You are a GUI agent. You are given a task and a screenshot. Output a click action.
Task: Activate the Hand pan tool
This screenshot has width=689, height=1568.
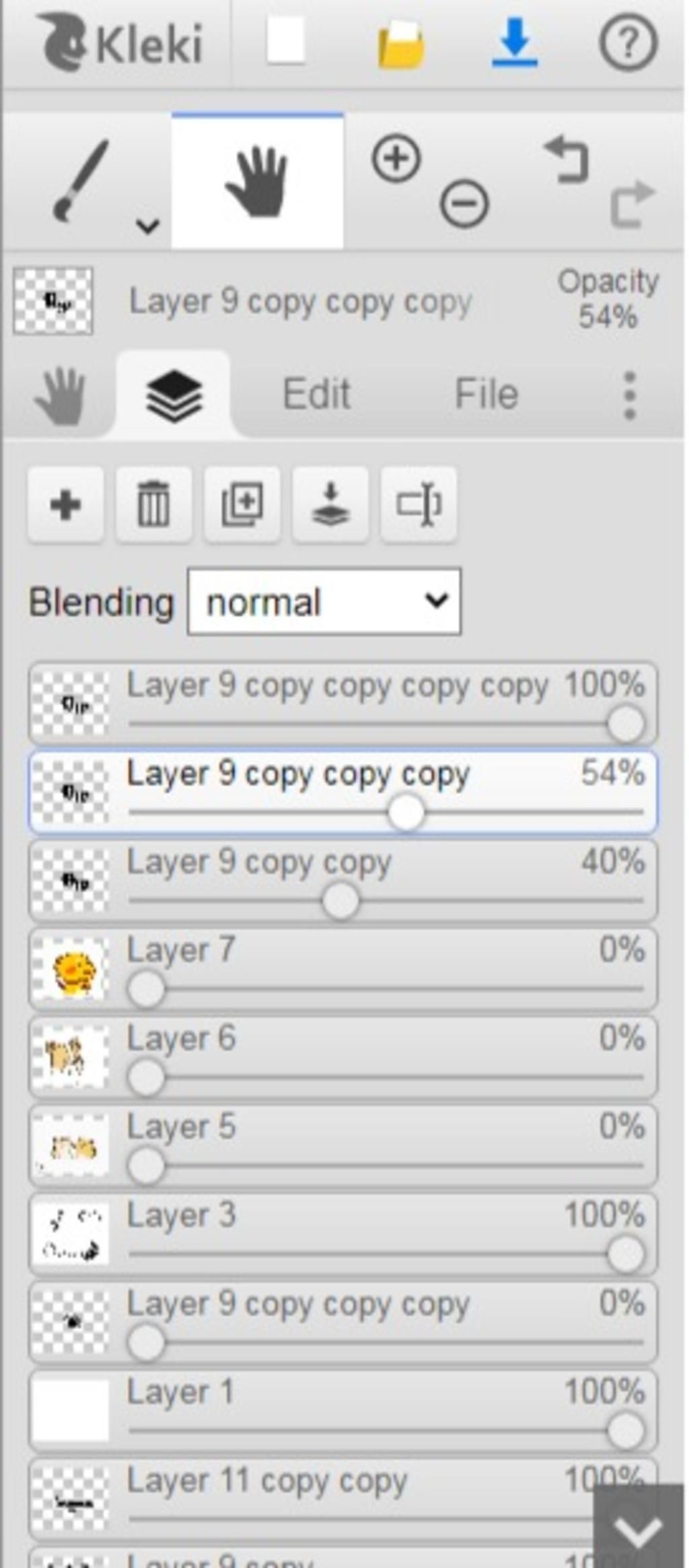[257, 182]
